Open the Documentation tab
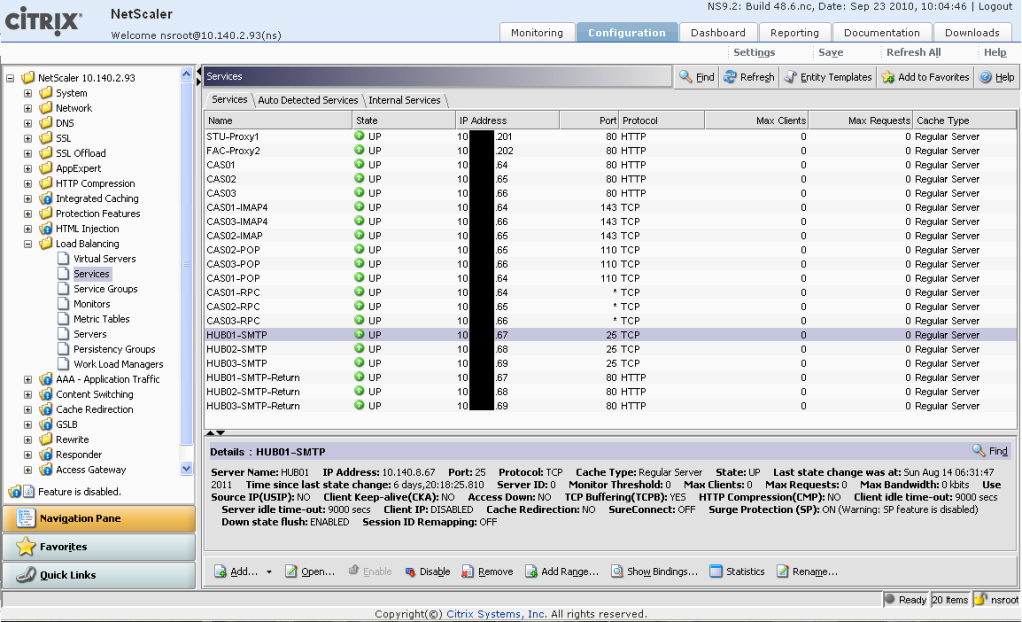 pos(882,33)
